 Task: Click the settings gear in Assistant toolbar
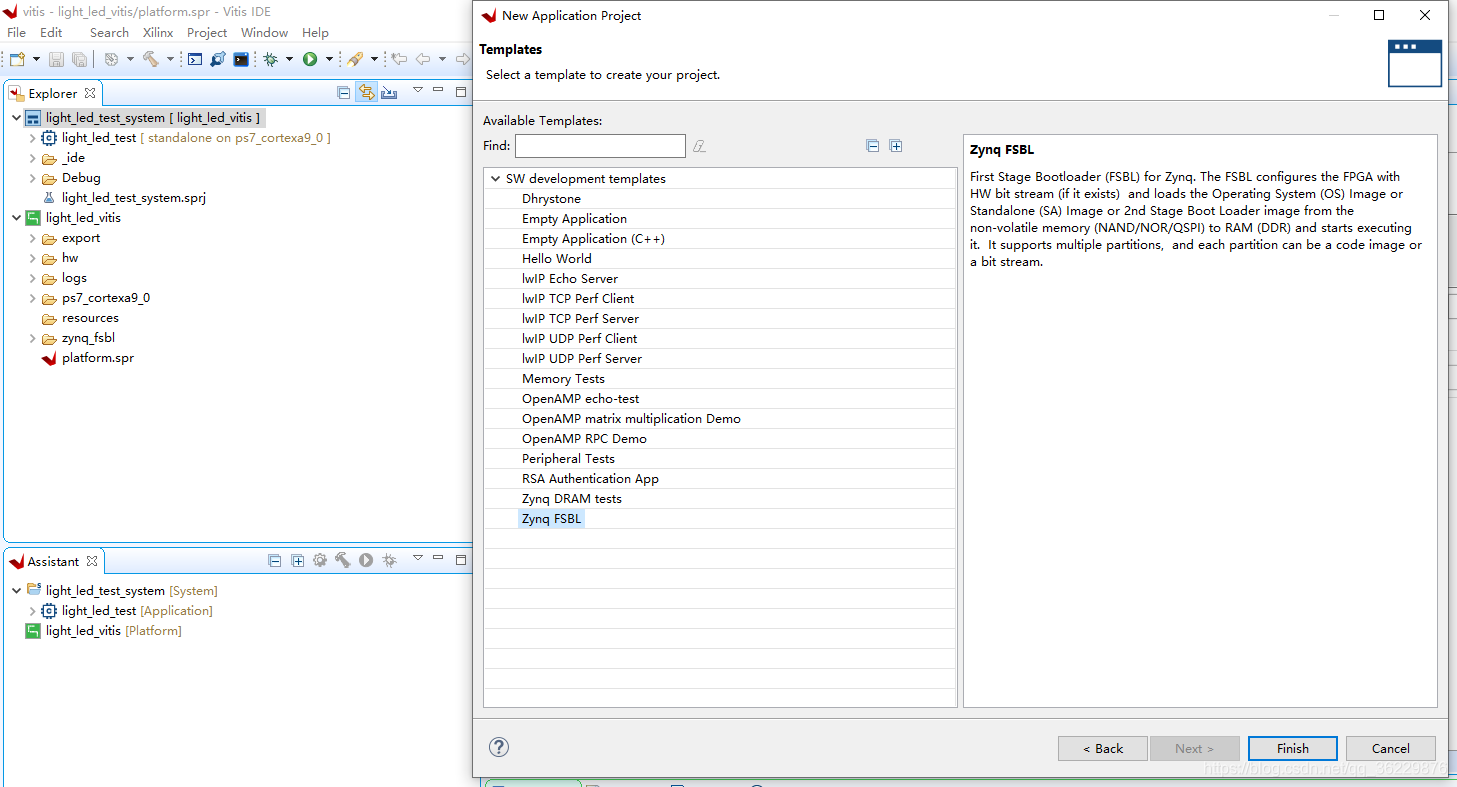point(320,561)
